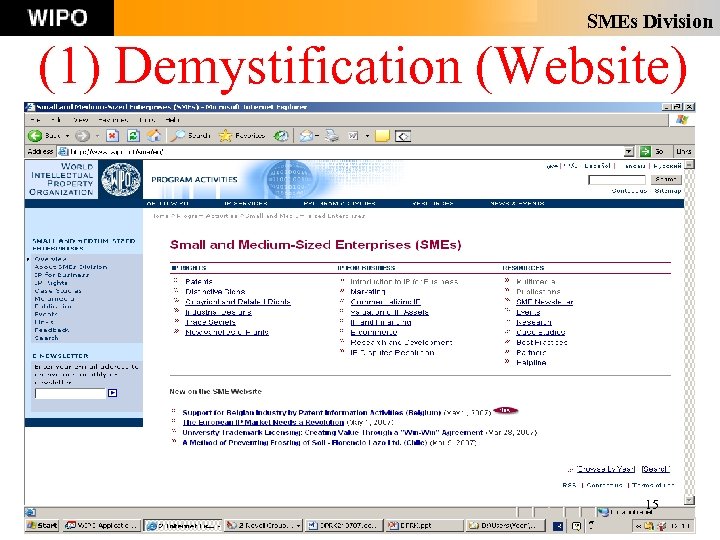The image size is (720, 540).
Task: Click the speech bubble tray icon
Action: pyautogui.click(x=577, y=526)
